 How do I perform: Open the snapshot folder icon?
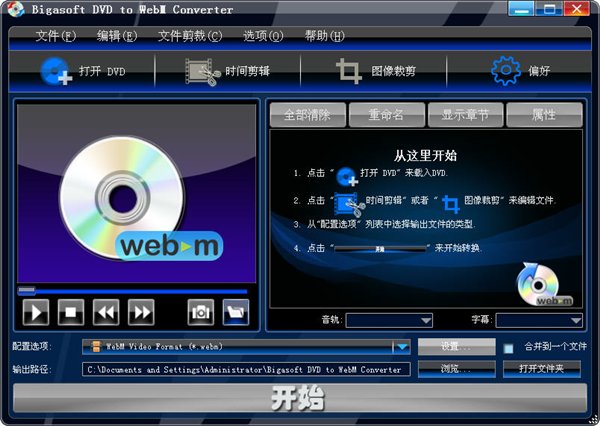[236, 312]
